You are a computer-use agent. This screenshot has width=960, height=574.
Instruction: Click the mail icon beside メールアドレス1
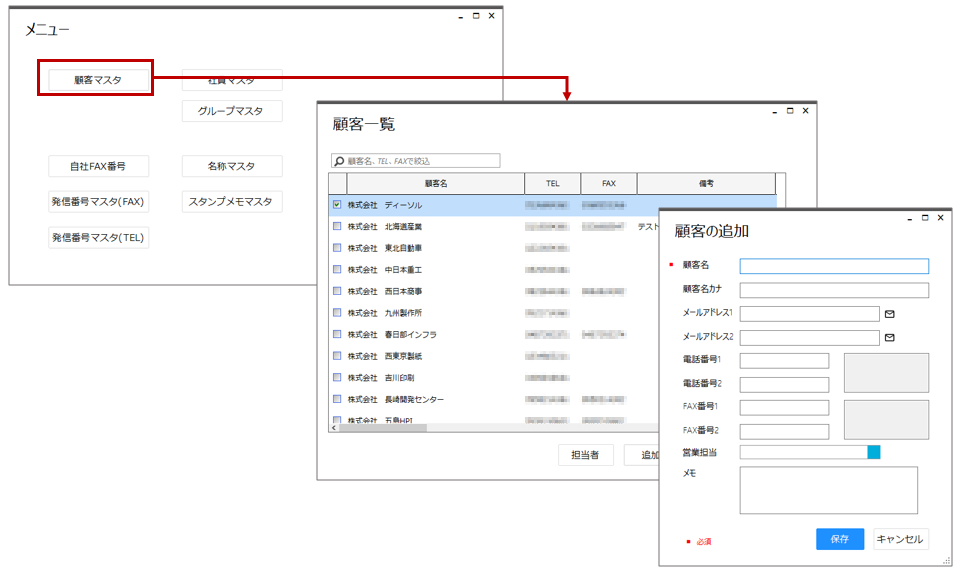890,314
